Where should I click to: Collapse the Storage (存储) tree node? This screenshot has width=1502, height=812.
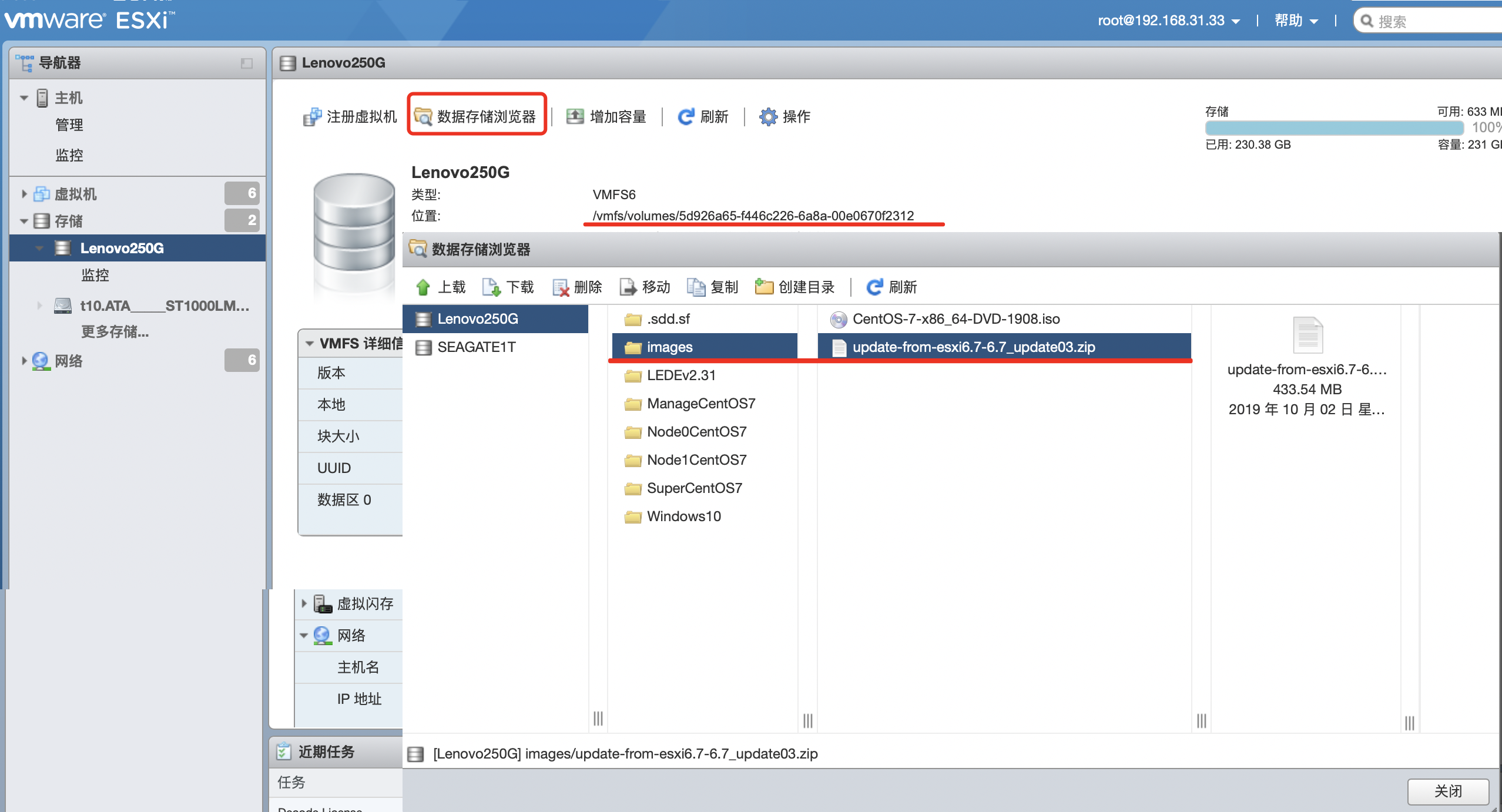24,221
